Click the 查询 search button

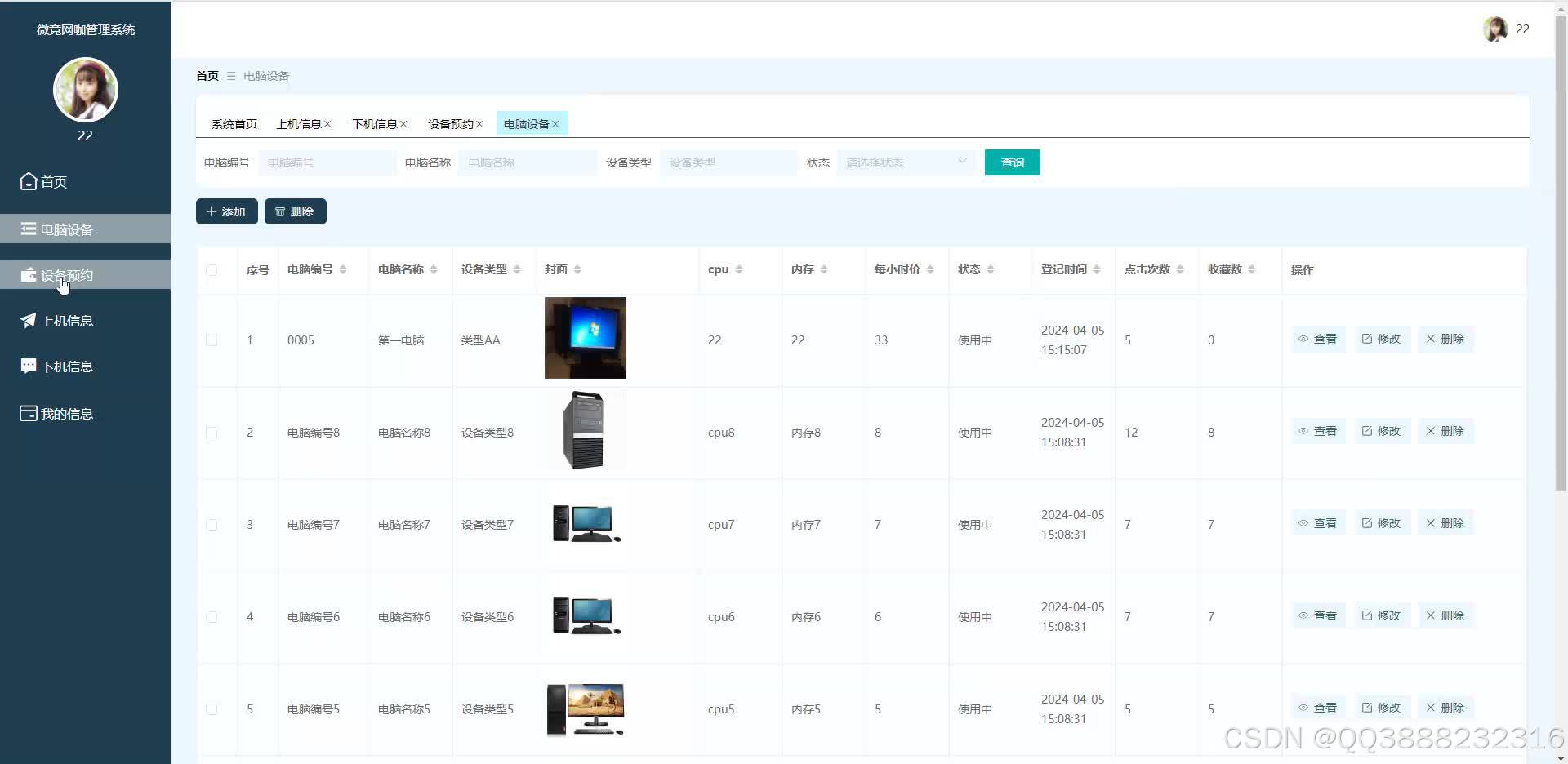pyautogui.click(x=1013, y=162)
